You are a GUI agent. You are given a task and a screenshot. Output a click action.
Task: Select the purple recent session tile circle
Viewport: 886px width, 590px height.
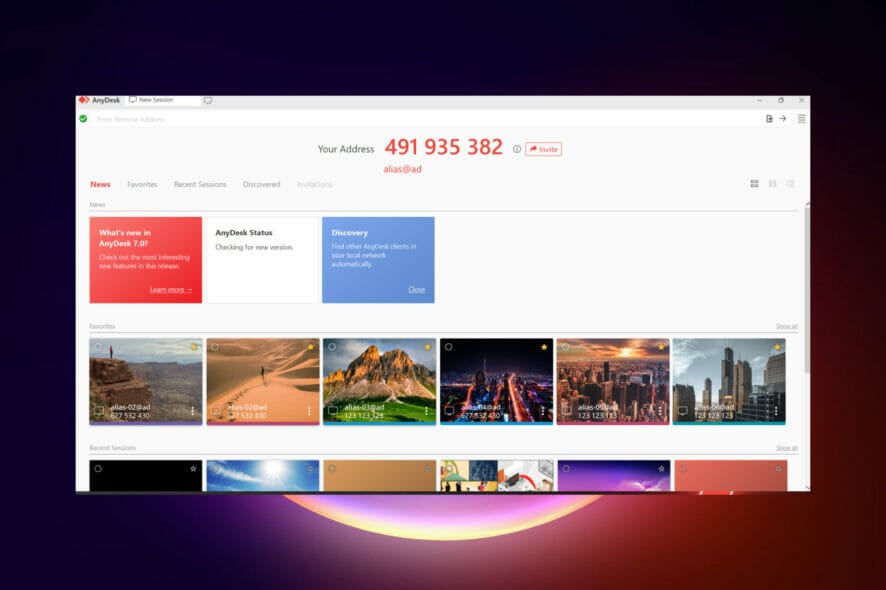(x=566, y=468)
